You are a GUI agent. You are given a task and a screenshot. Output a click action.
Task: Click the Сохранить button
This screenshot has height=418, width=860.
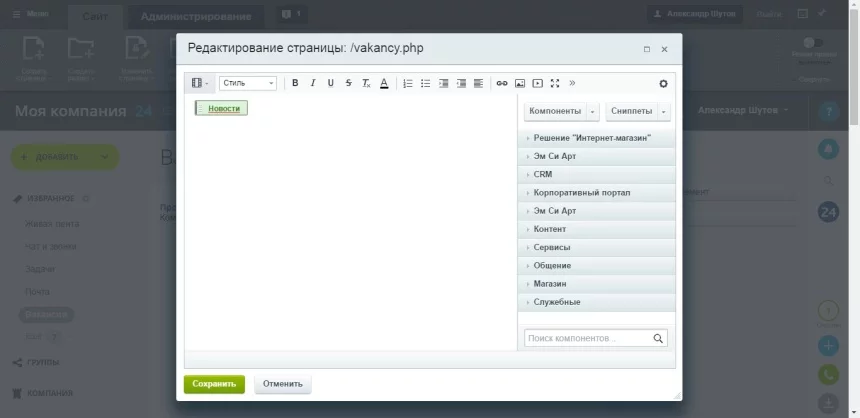click(x=214, y=384)
